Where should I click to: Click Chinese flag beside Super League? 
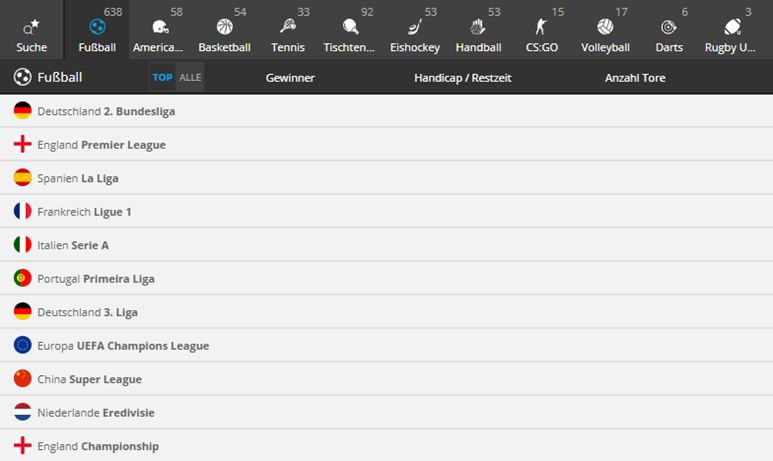pos(23,379)
